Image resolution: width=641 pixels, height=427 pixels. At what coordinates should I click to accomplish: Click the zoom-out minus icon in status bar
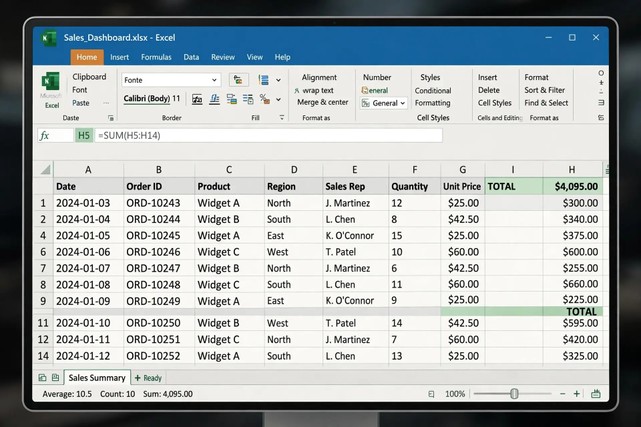coord(563,394)
